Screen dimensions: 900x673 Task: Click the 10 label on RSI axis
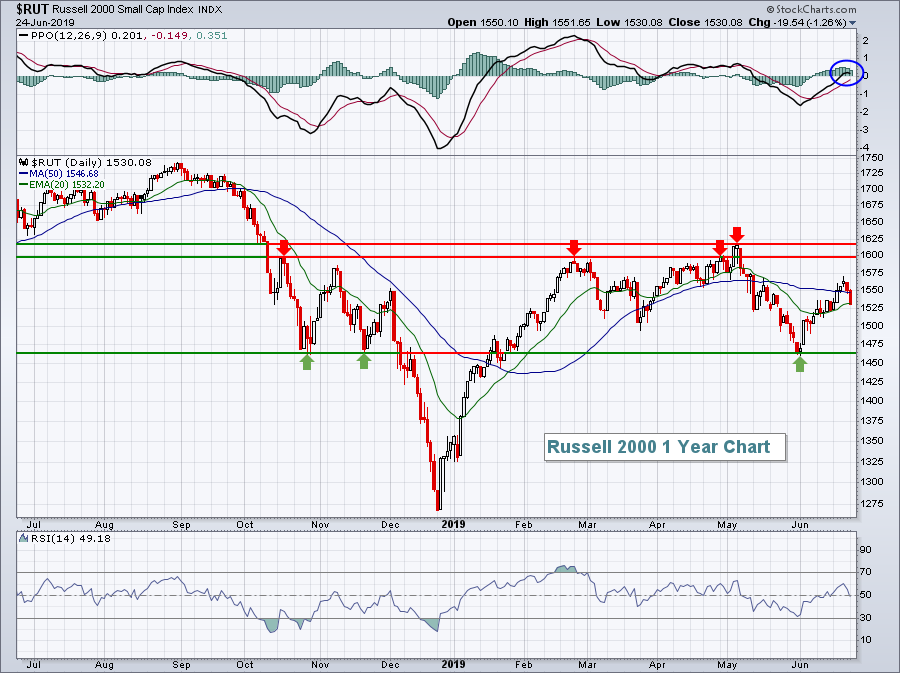pyautogui.click(x=866, y=640)
